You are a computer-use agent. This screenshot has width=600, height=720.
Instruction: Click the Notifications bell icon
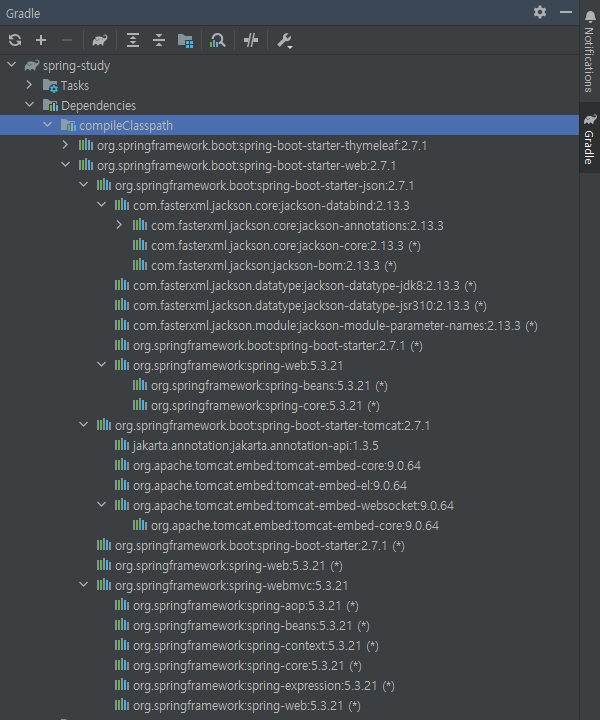click(590, 16)
